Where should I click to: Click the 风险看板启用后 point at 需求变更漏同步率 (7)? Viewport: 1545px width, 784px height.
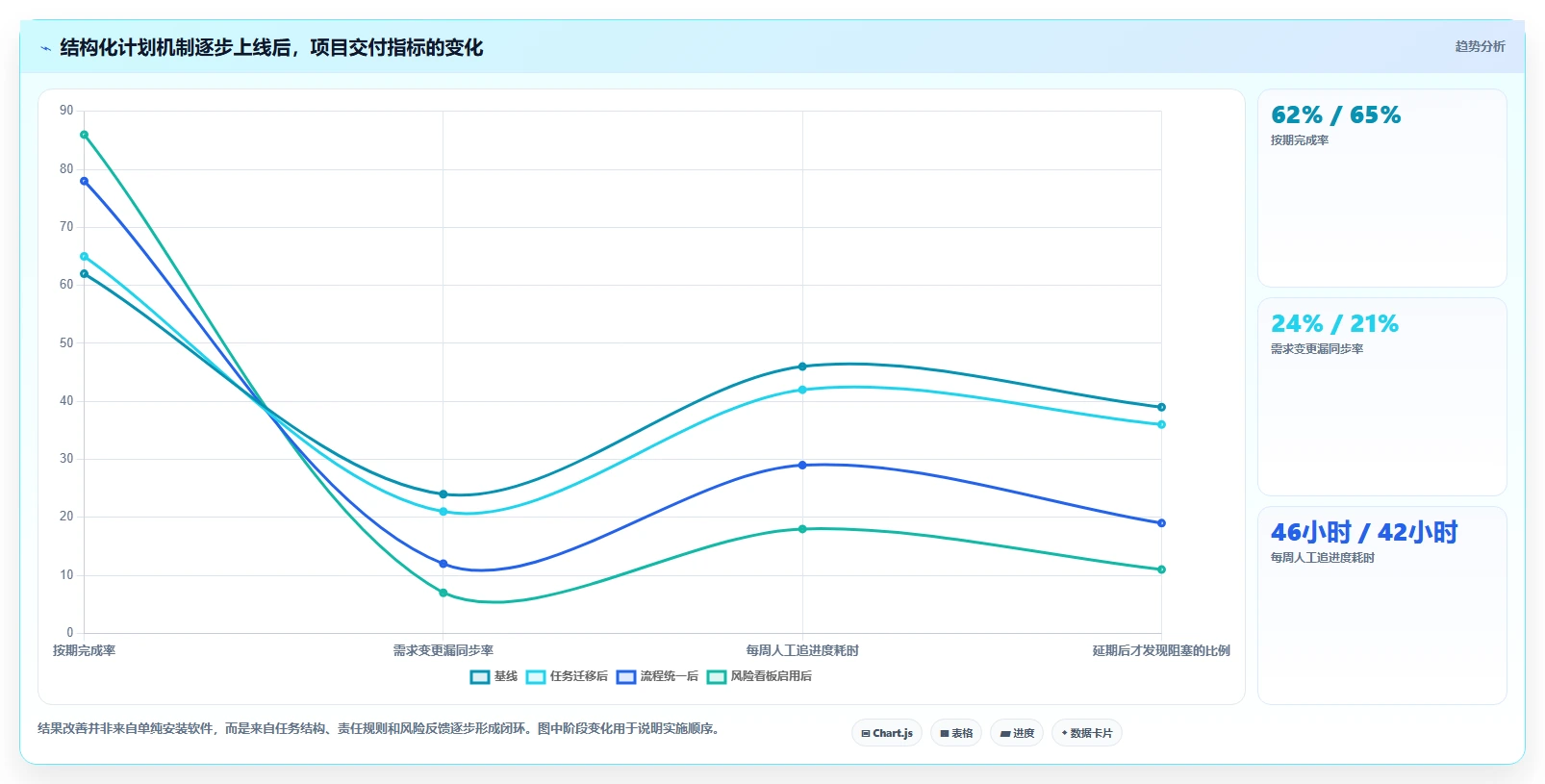[x=443, y=593]
